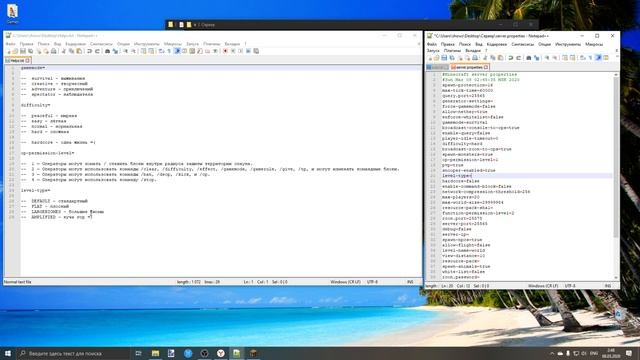Click op-permission-level= line in left window
The image size is (640, 360).
coord(47,153)
